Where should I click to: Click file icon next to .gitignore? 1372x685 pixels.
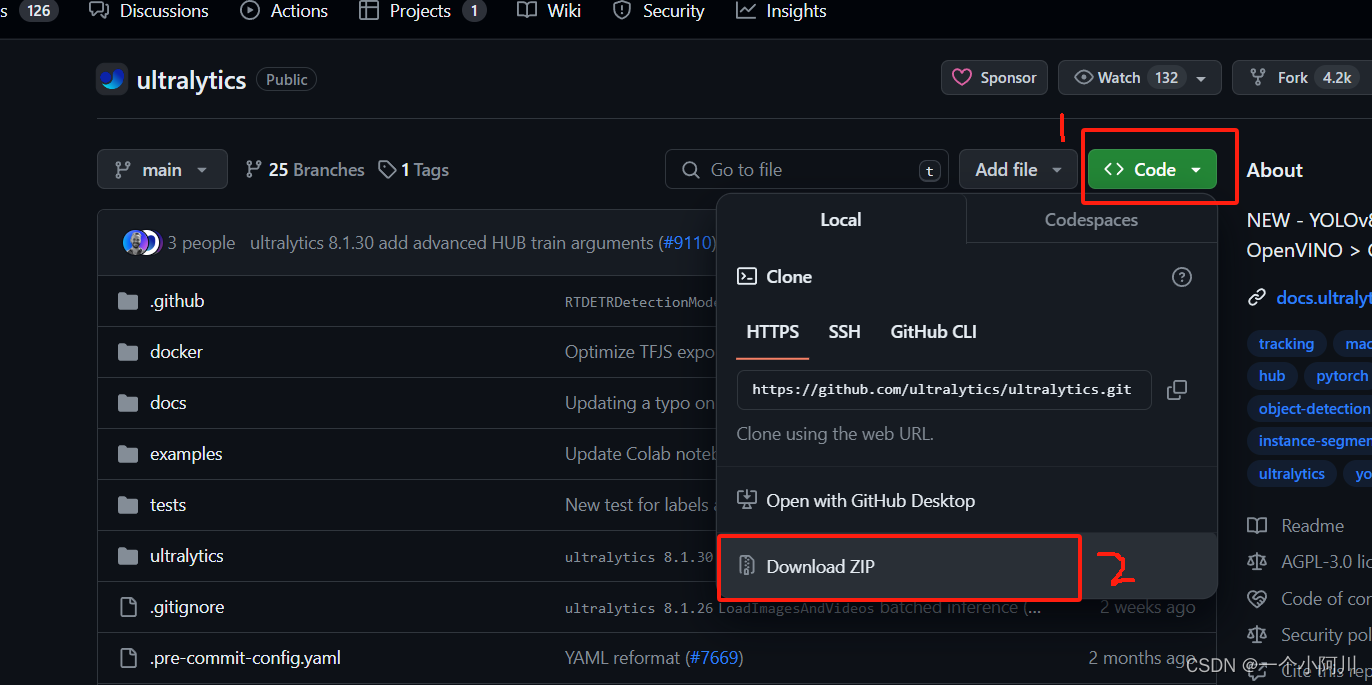click(x=127, y=607)
